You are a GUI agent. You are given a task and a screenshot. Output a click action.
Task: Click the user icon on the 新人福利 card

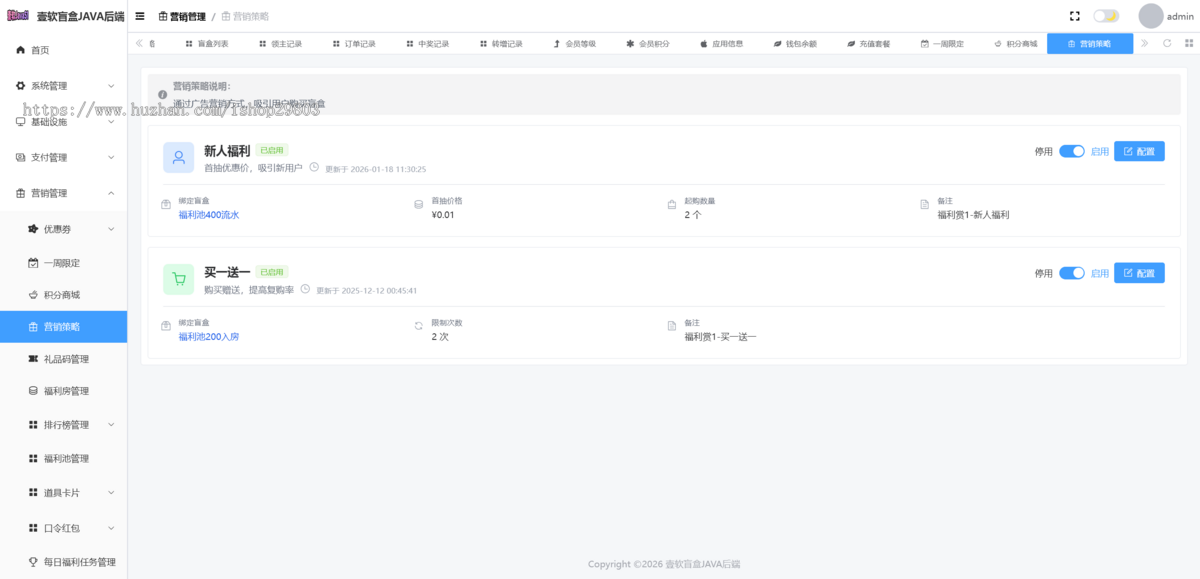(x=179, y=157)
